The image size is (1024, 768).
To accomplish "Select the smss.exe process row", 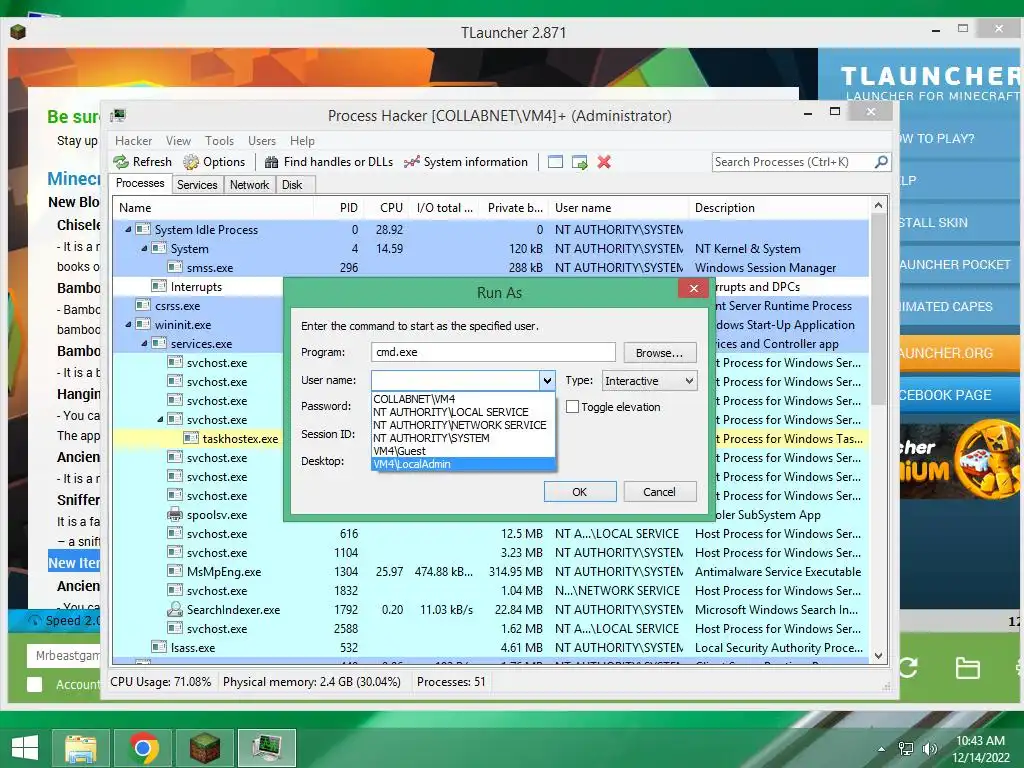I will (490, 268).
